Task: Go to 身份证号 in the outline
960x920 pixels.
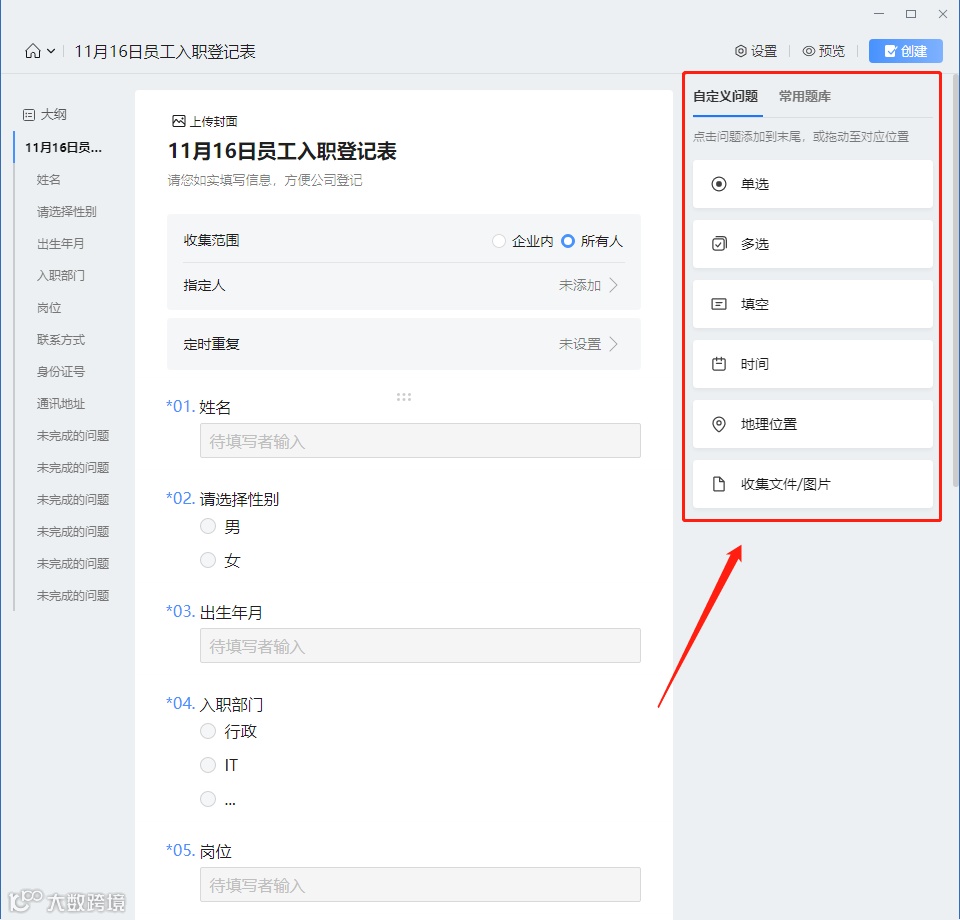Action: point(61,372)
